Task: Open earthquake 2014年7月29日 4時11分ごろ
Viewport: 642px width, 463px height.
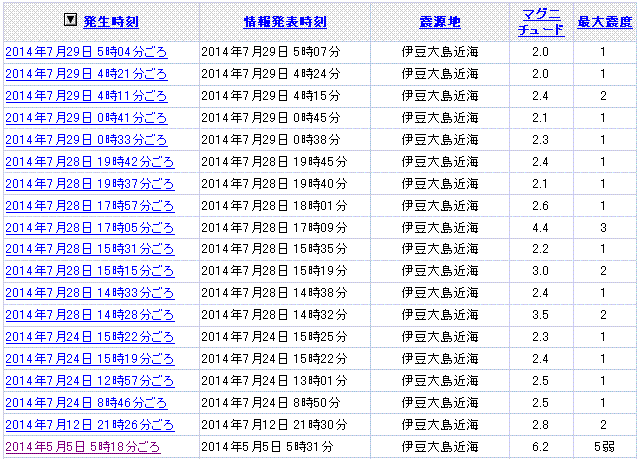Action: (86, 96)
